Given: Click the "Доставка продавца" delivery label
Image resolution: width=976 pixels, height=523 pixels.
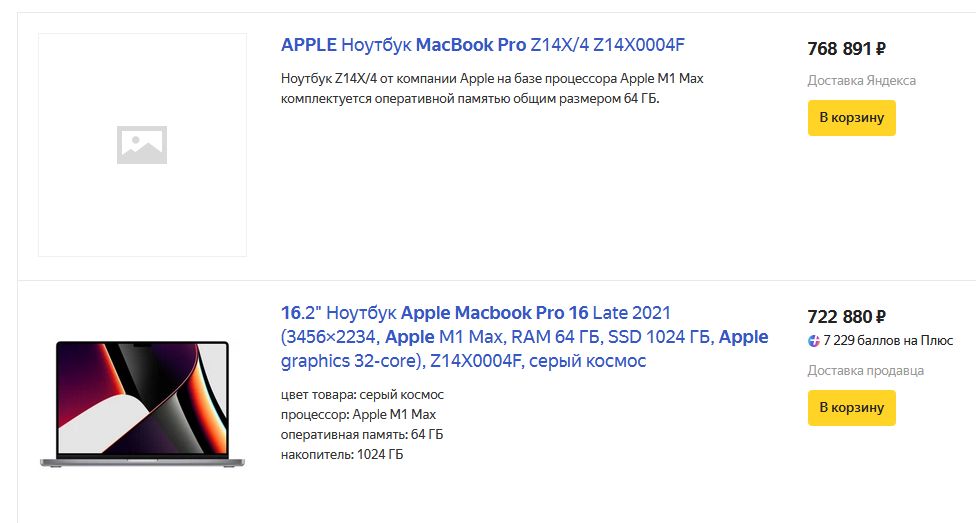Looking at the screenshot, I should tap(865, 371).
